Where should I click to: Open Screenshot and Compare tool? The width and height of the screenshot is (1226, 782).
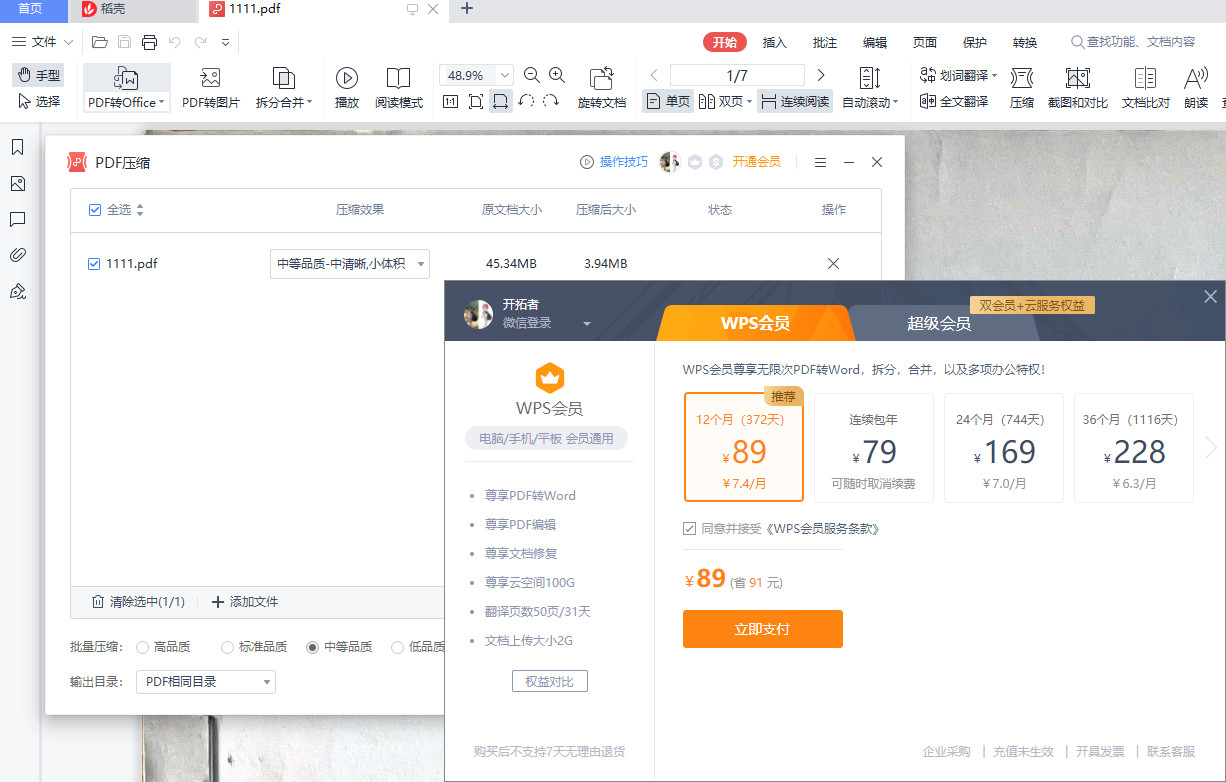1077,88
